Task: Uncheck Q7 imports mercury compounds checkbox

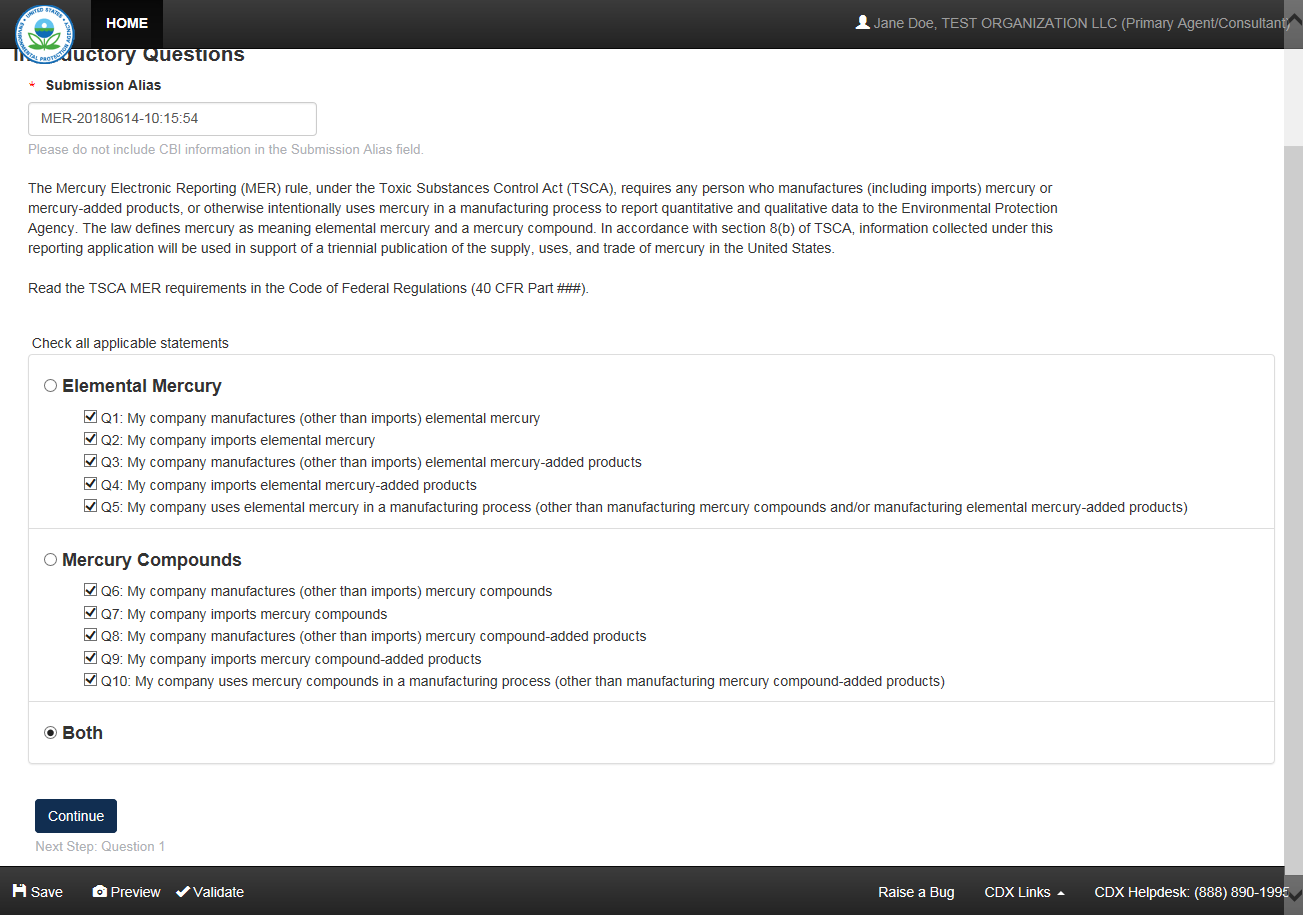Action: click(x=91, y=613)
